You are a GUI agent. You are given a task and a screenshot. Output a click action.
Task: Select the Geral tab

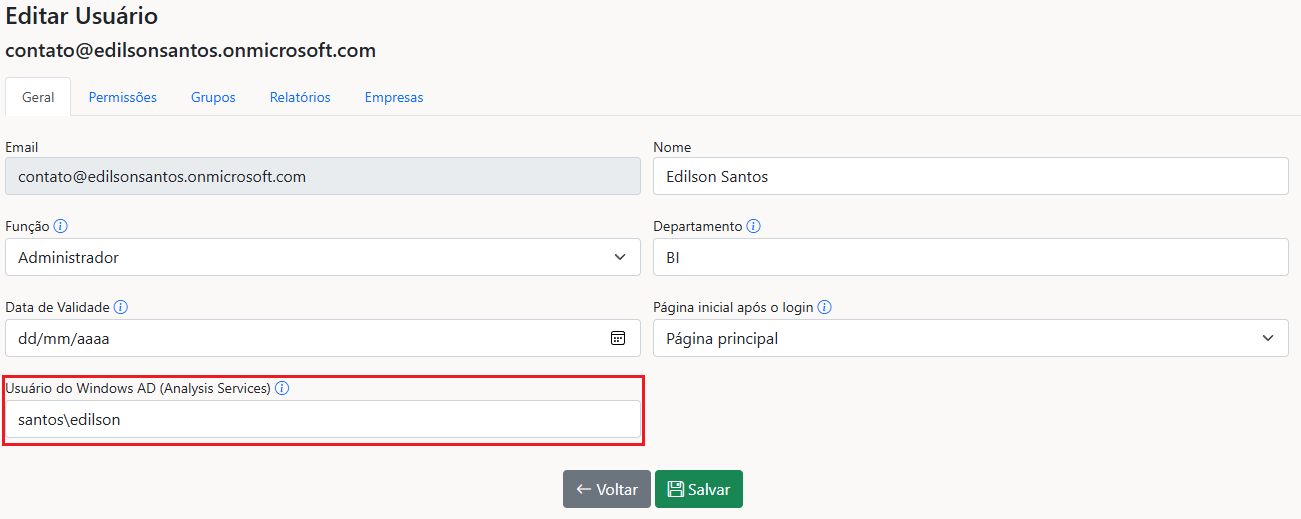point(38,97)
